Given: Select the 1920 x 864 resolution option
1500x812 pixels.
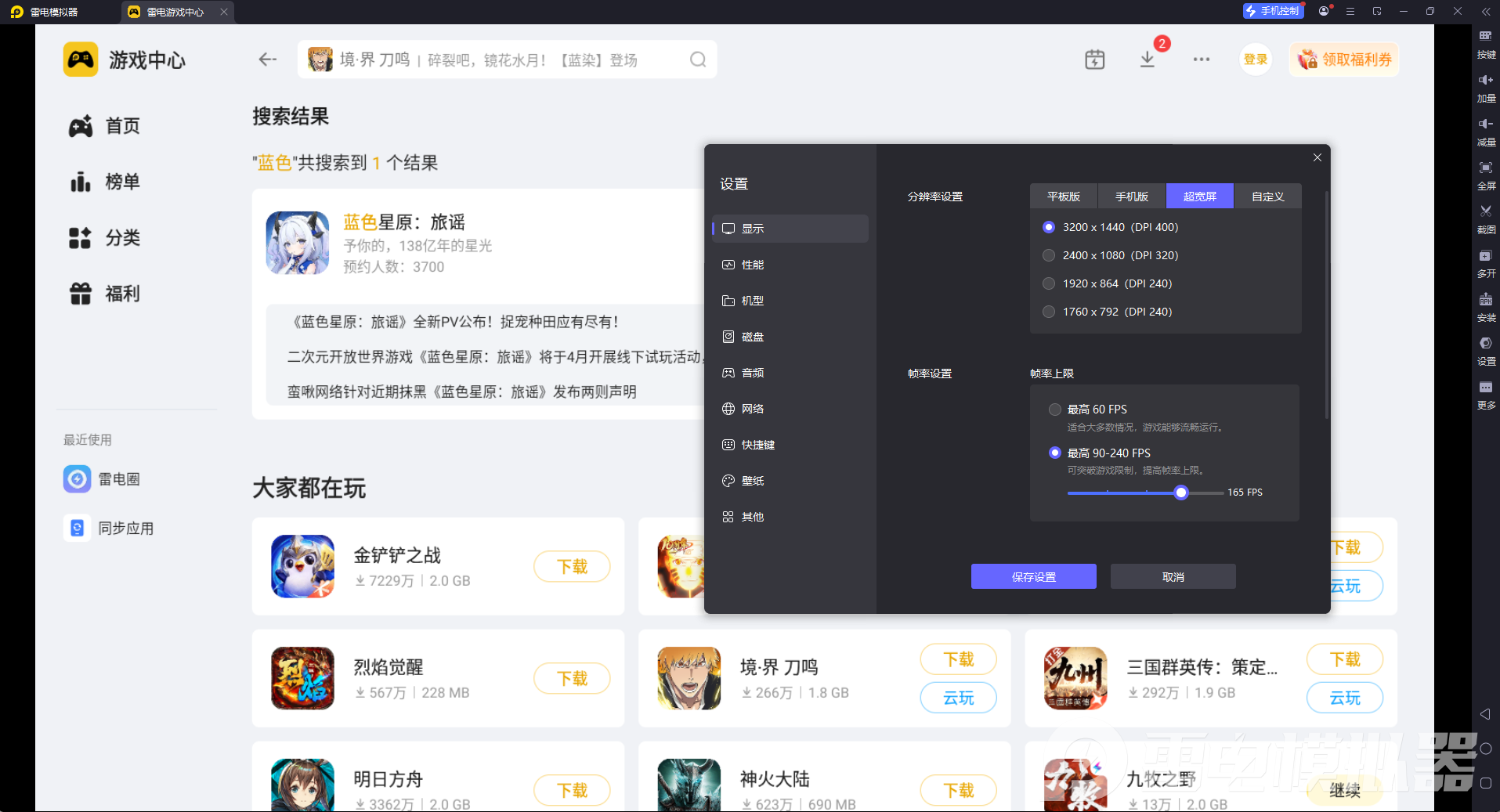Looking at the screenshot, I should coord(1049,283).
